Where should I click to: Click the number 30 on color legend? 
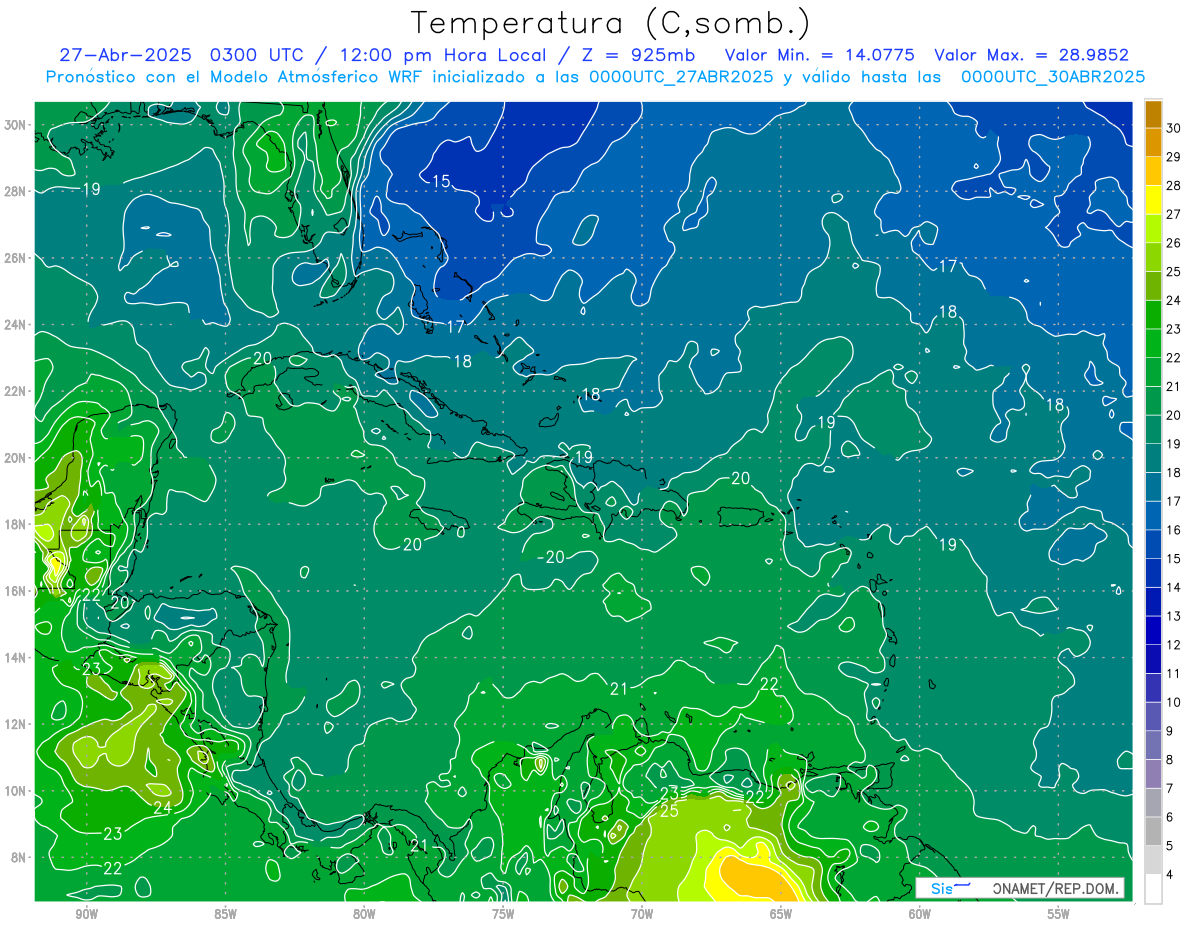(x=1173, y=128)
